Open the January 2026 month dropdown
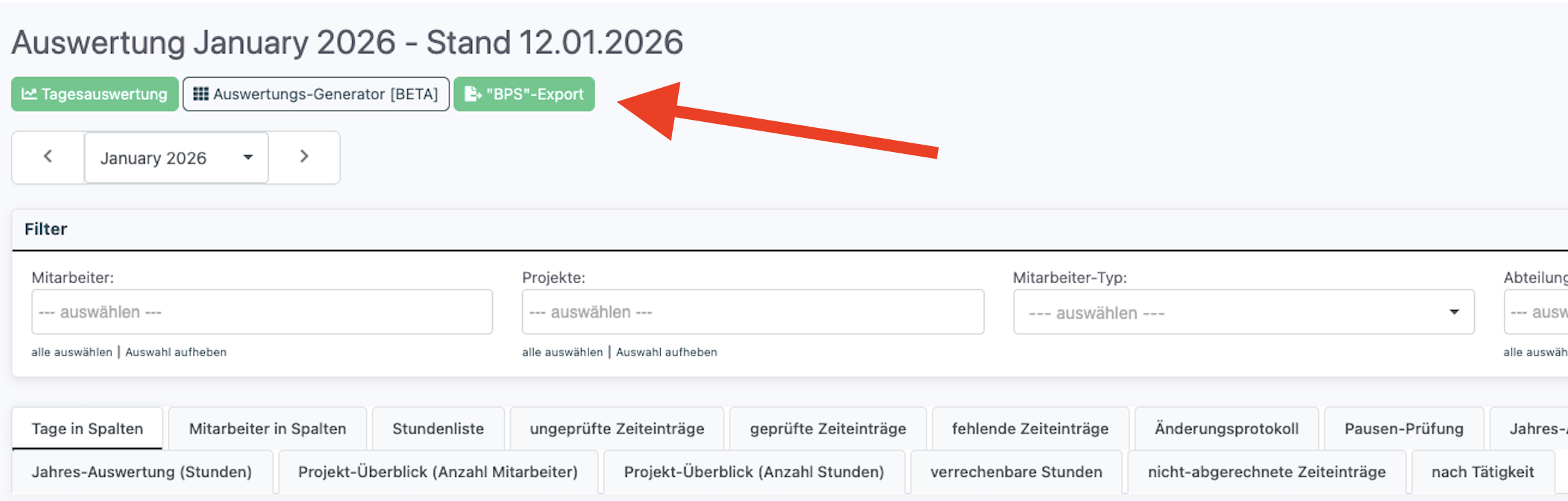 click(177, 157)
